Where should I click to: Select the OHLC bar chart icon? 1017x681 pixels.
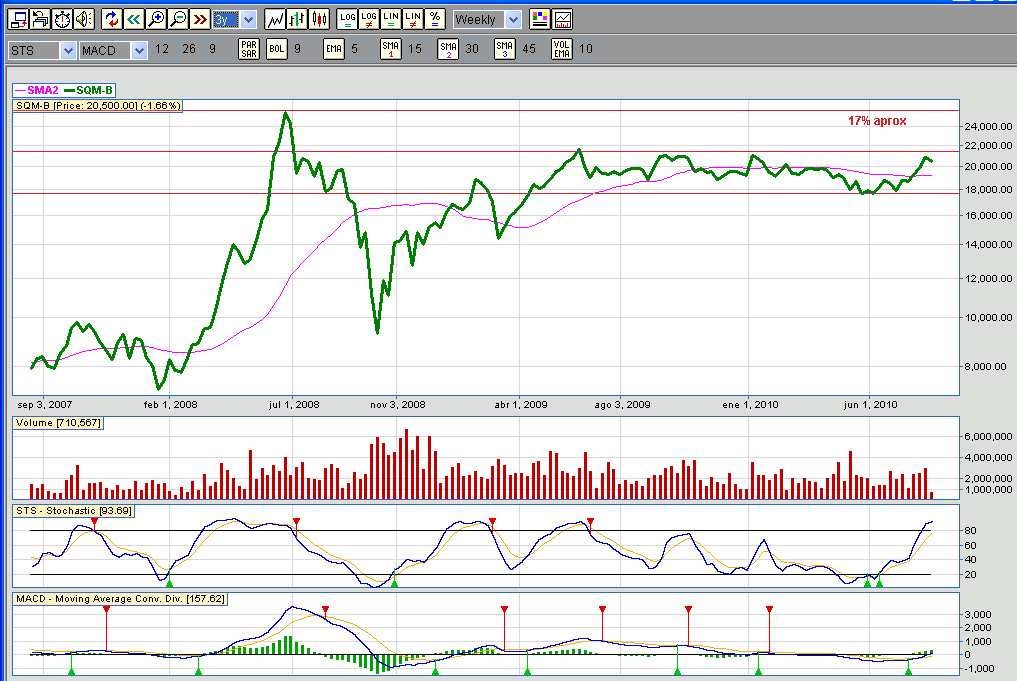(297, 19)
